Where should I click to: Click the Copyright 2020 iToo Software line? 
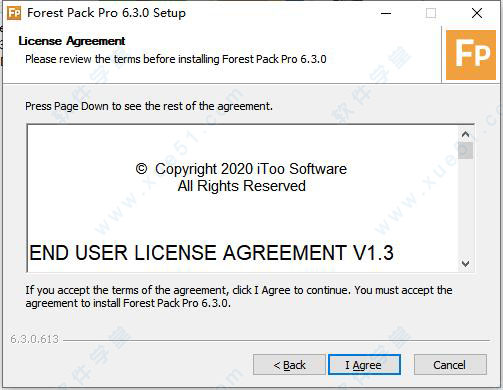click(241, 169)
